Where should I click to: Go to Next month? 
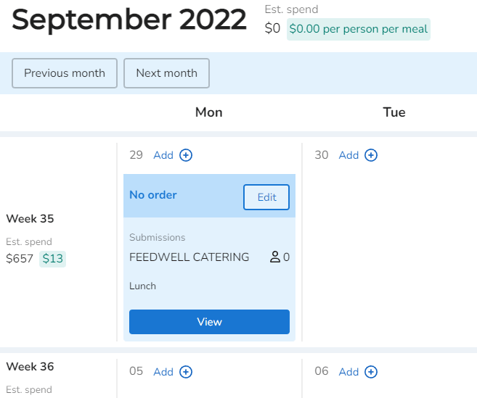point(167,73)
